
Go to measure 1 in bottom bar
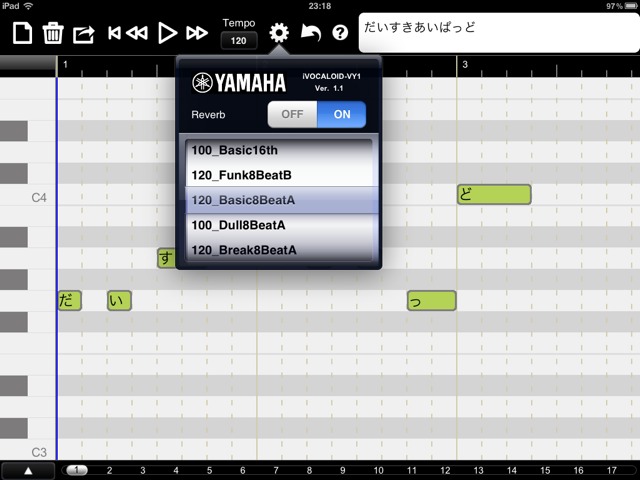(76, 470)
